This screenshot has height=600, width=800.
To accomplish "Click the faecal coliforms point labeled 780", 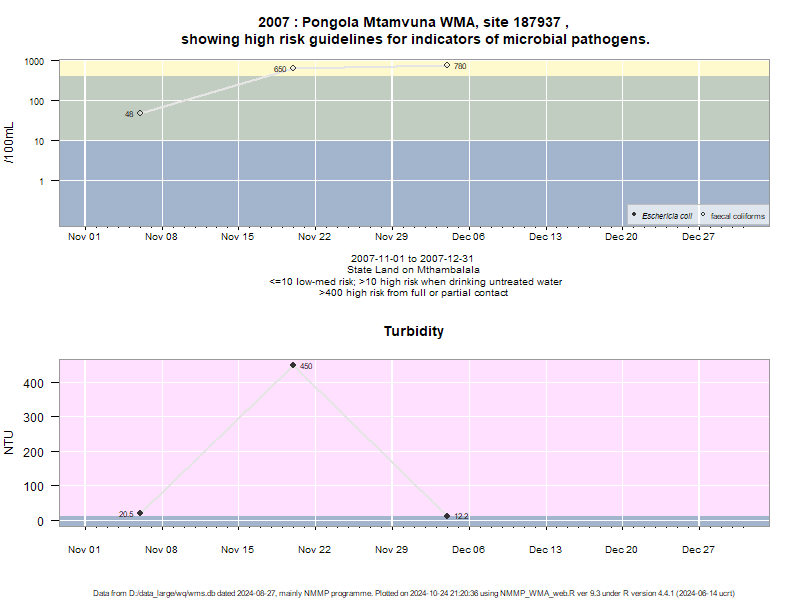I will pos(447,65).
